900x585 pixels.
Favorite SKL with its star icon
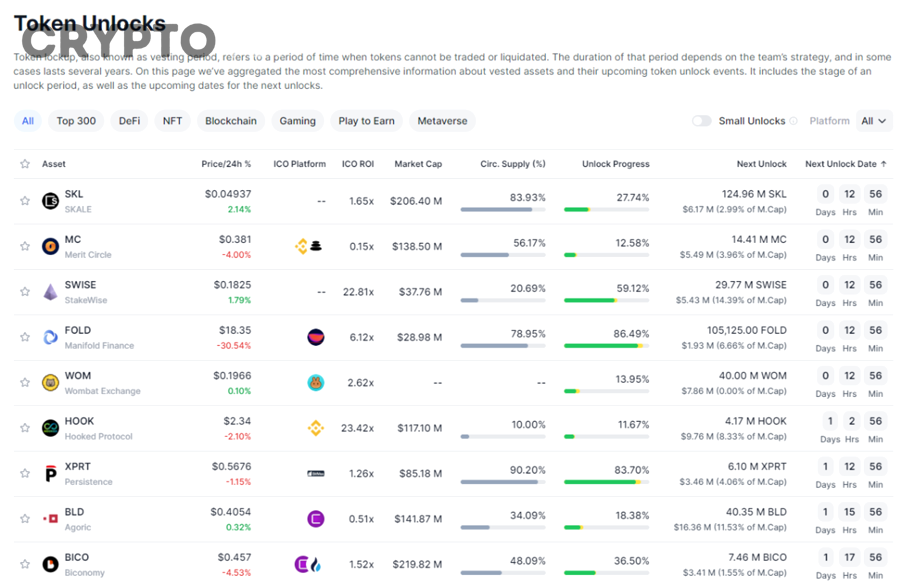point(25,201)
